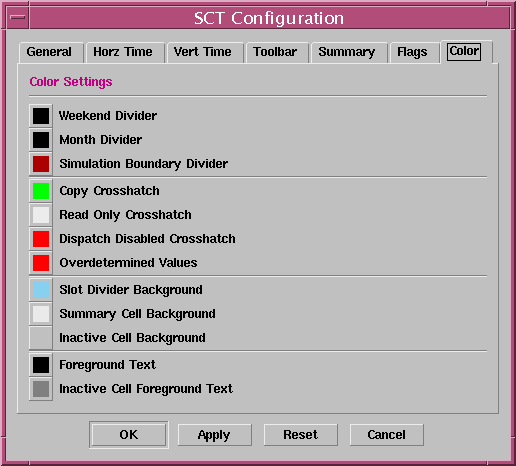Image resolution: width=516 pixels, height=466 pixels.
Task: Select the green Copy Crosshatch swatch
Action: pos(41,191)
